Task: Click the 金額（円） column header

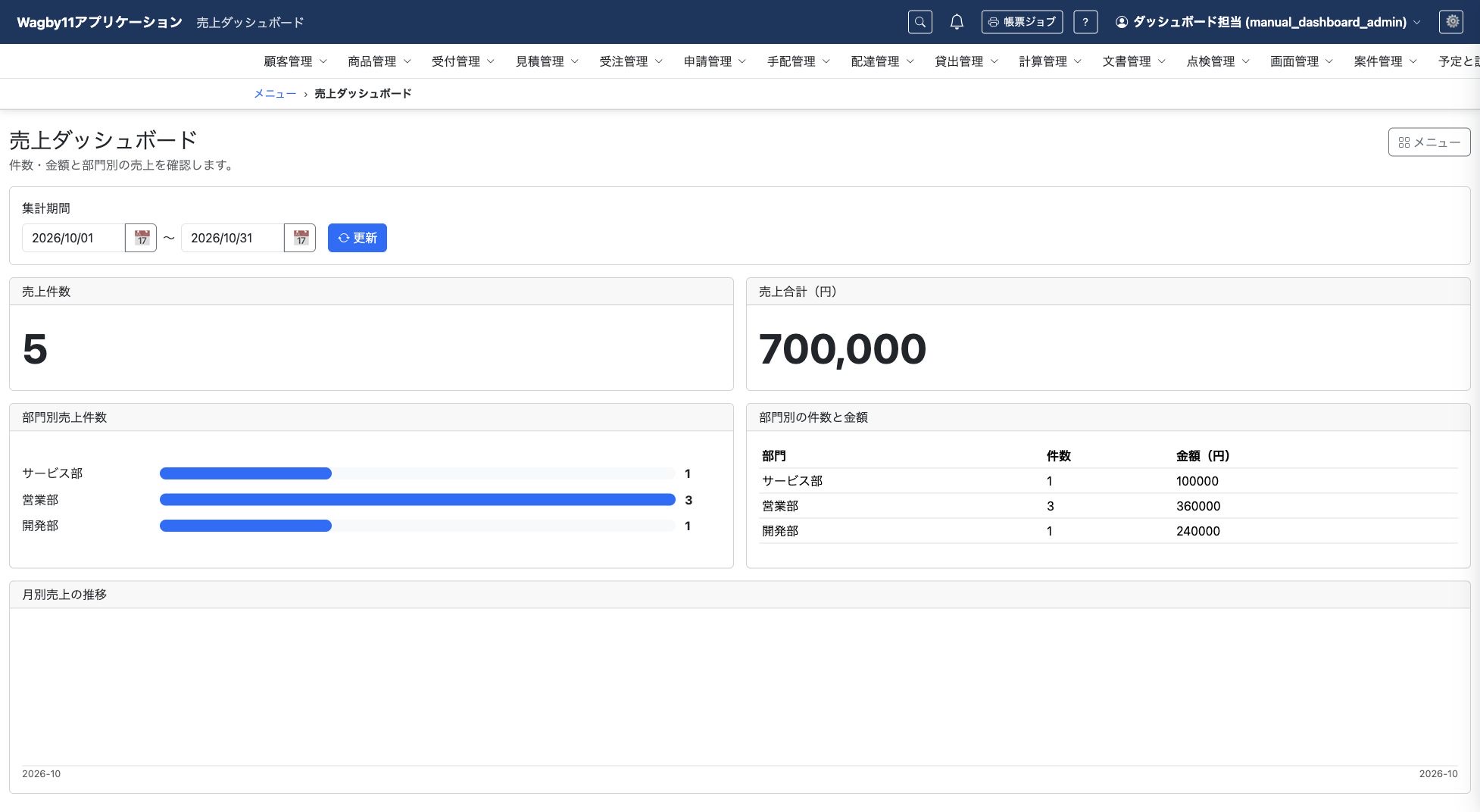Action: tap(1203, 456)
